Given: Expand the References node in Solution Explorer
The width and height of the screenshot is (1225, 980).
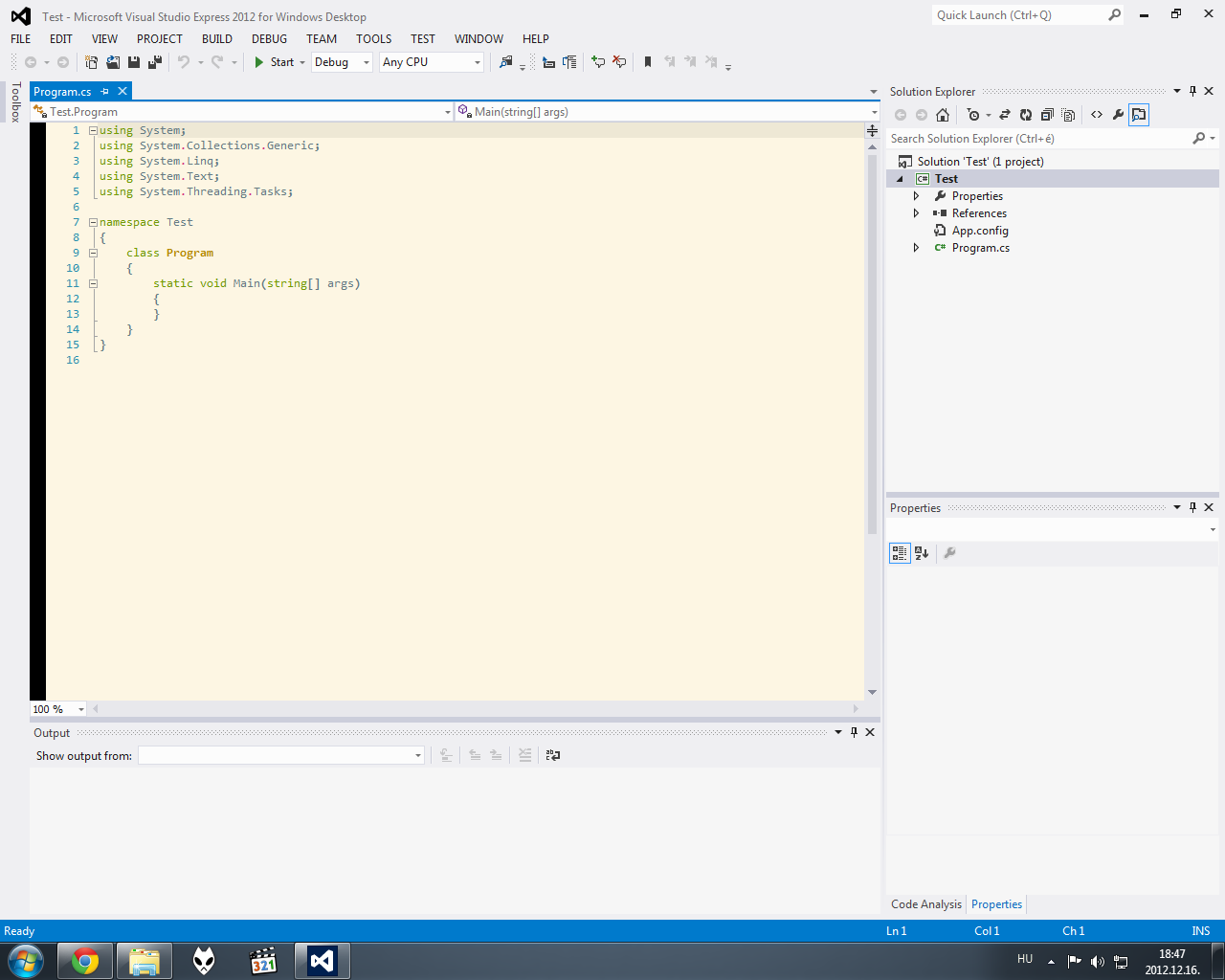Looking at the screenshot, I should 916,213.
